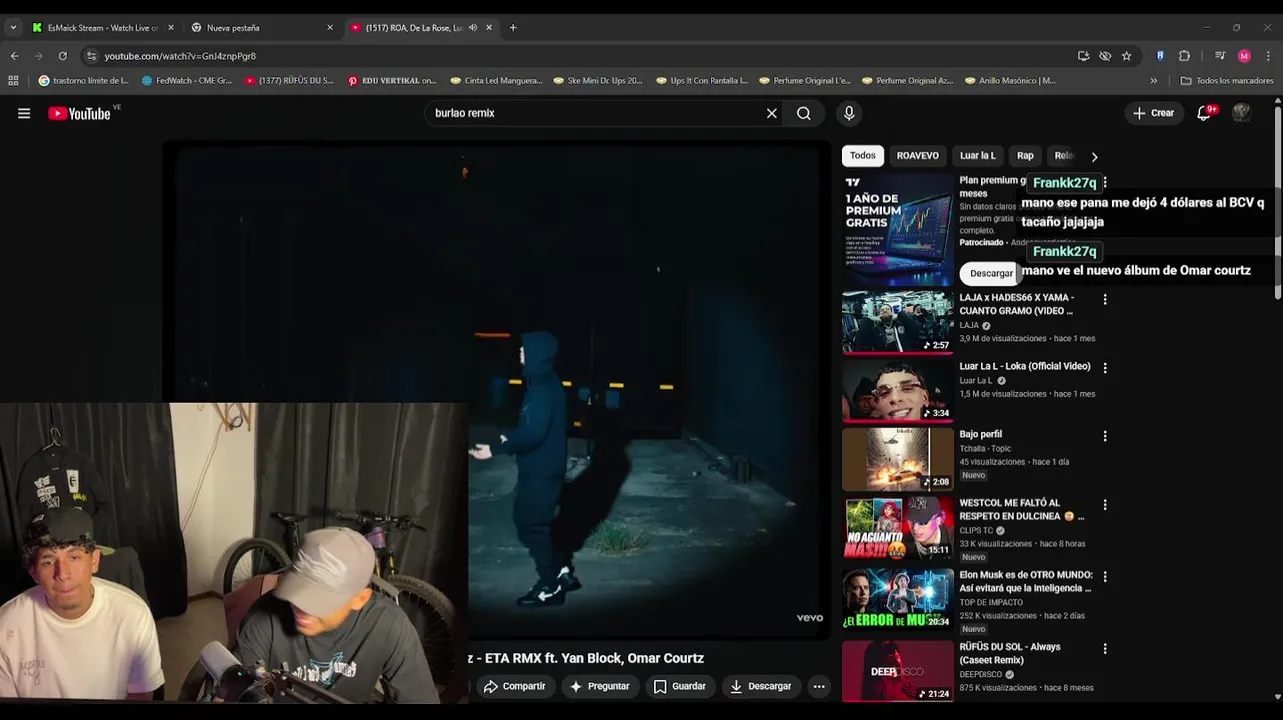The image size is (1283, 720).
Task: Bookmark this page with the star icon
Action: tap(1126, 56)
